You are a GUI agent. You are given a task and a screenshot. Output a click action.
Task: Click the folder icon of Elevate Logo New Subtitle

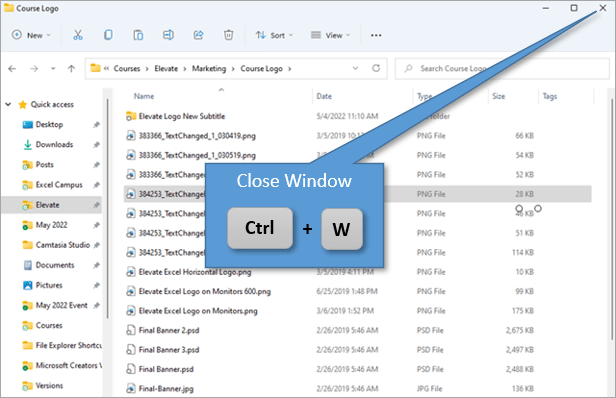tap(130, 116)
